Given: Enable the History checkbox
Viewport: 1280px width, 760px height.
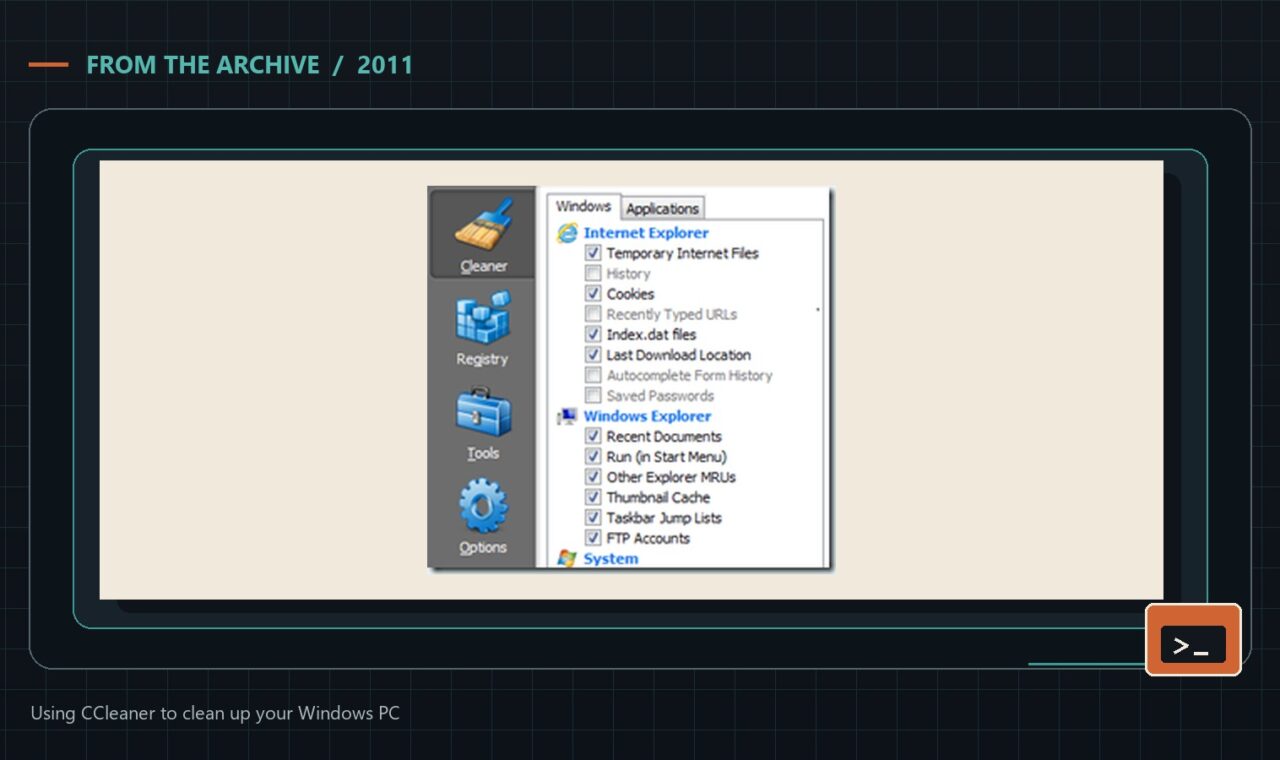Looking at the screenshot, I should [x=593, y=274].
